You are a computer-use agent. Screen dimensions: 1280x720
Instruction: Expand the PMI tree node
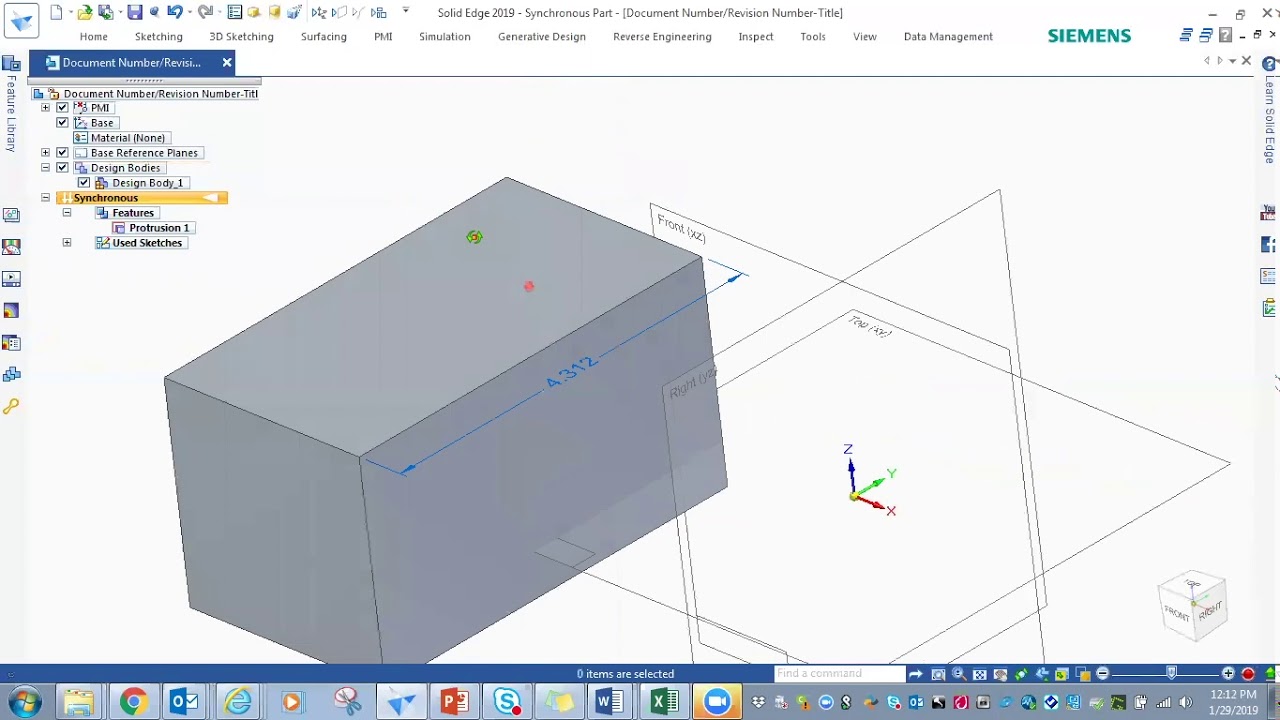point(45,108)
